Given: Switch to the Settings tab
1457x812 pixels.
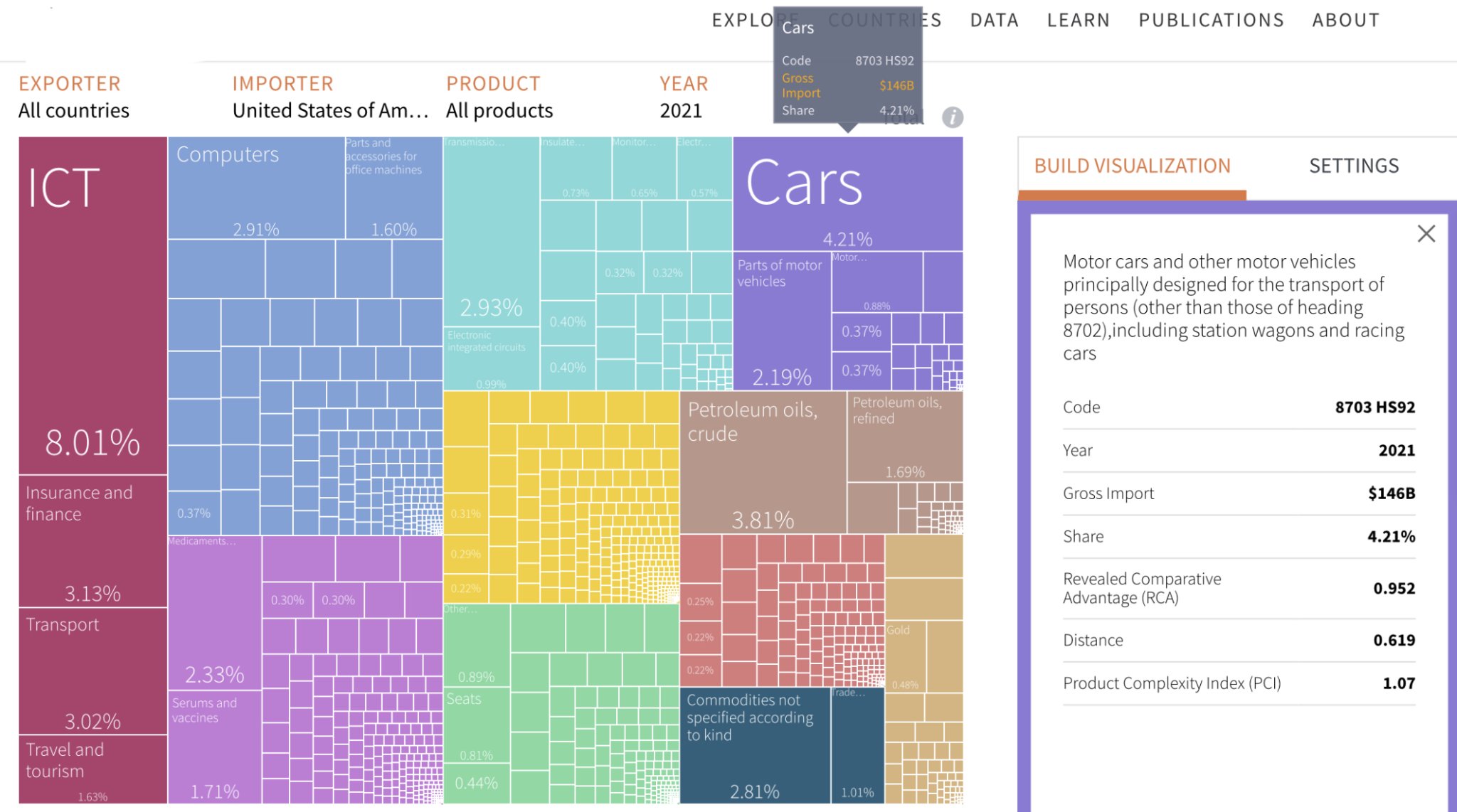Looking at the screenshot, I should pos(1353,166).
